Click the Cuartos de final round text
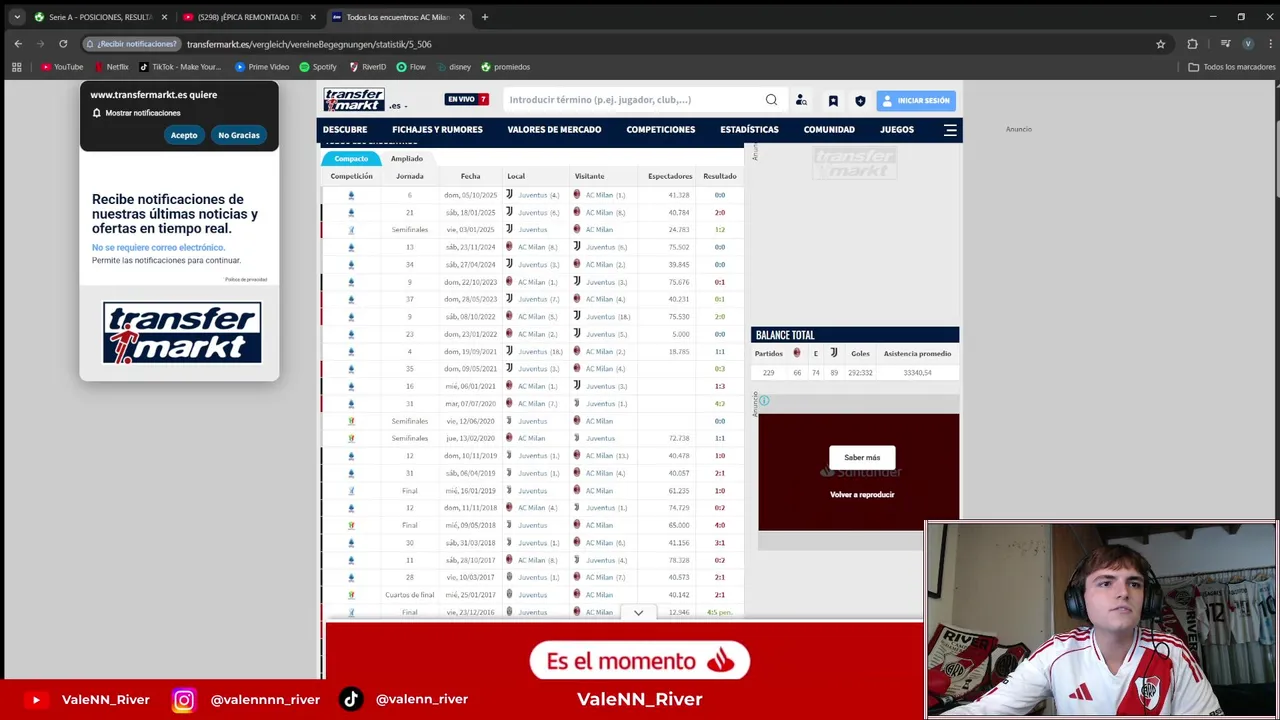1280x720 pixels. pos(410,595)
